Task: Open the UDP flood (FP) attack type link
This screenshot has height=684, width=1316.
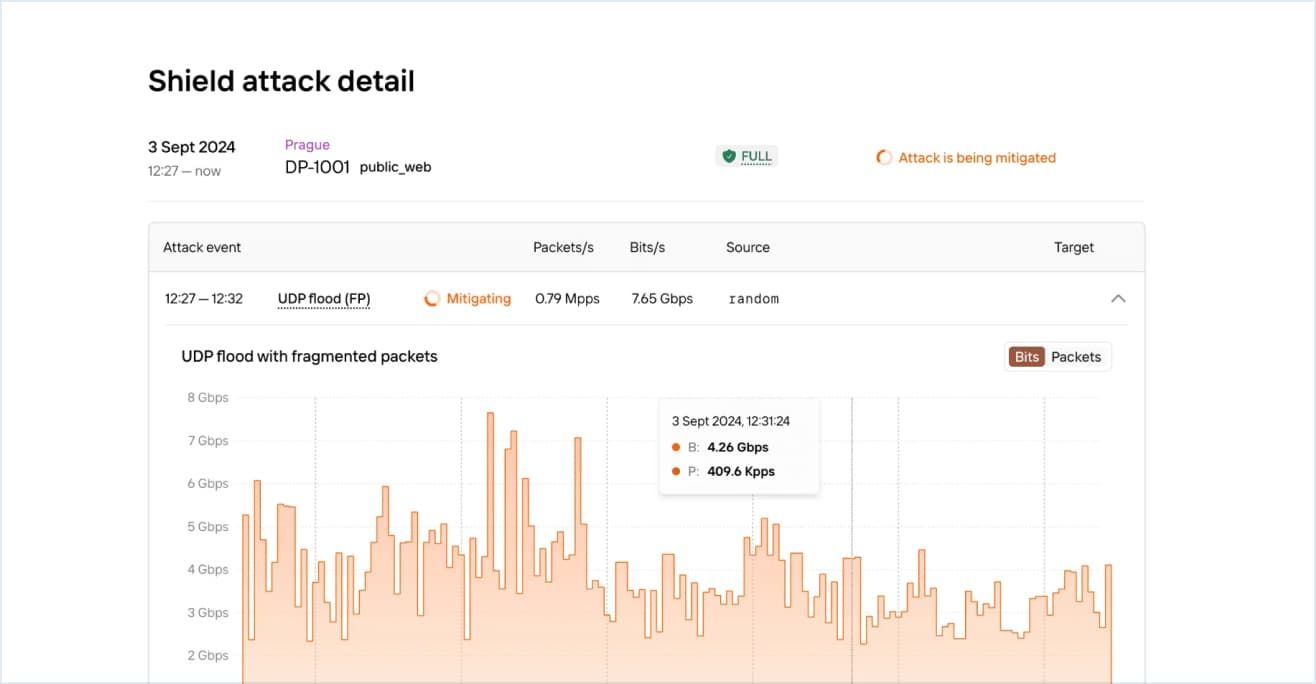Action: (x=324, y=299)
